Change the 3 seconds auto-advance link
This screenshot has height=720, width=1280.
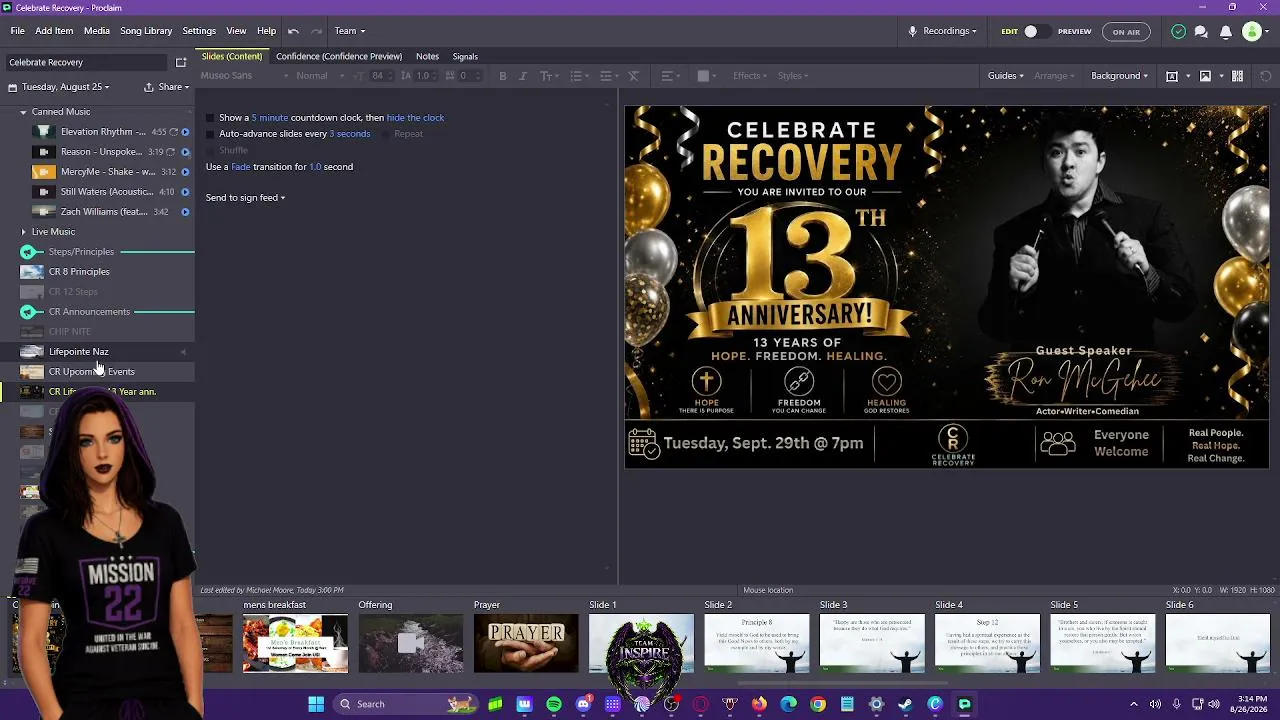[x=350, y=134]
